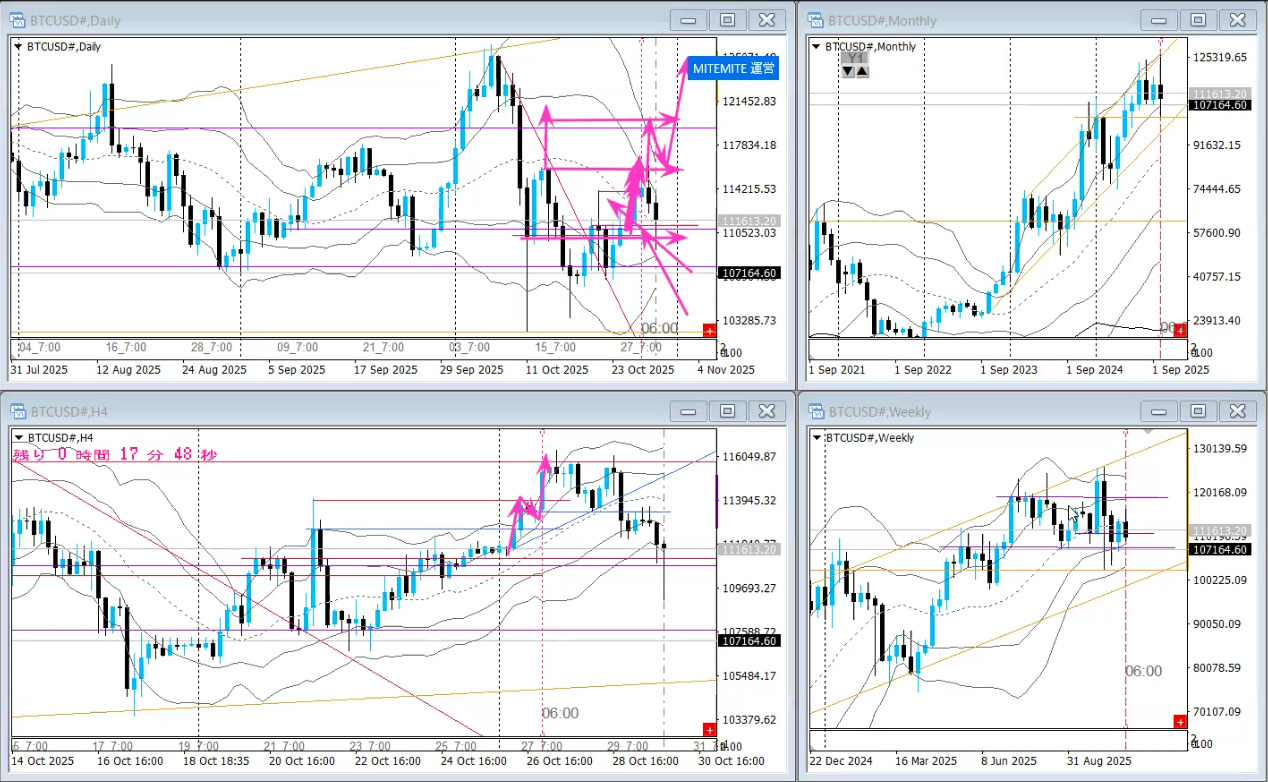Click the red plus icon in Monthly chart
Image resolution: width=1268 pixels, height=782 pixels.
pyautogui.click(x=1179, y=330)
